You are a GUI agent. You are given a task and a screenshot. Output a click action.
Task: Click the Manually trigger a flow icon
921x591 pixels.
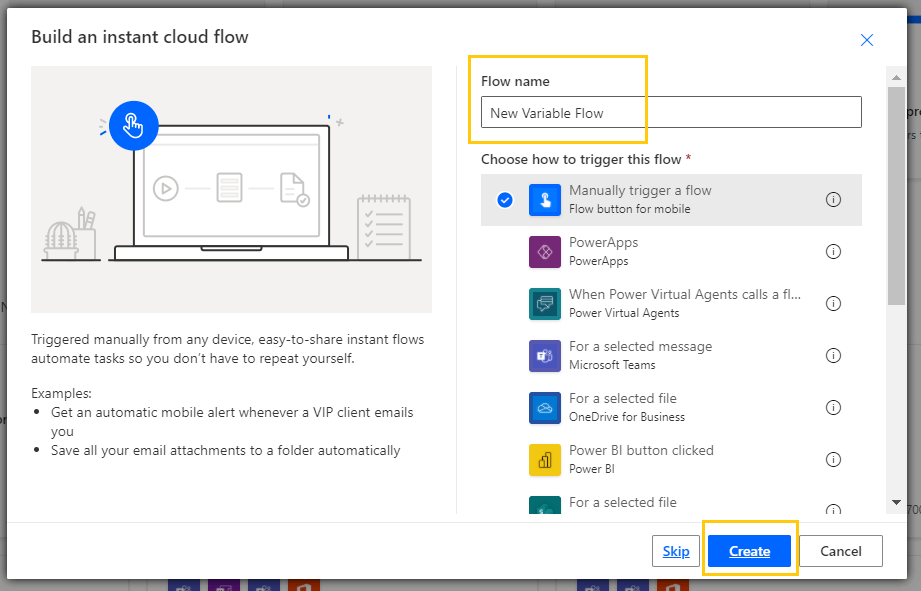(x=545, y=200)
